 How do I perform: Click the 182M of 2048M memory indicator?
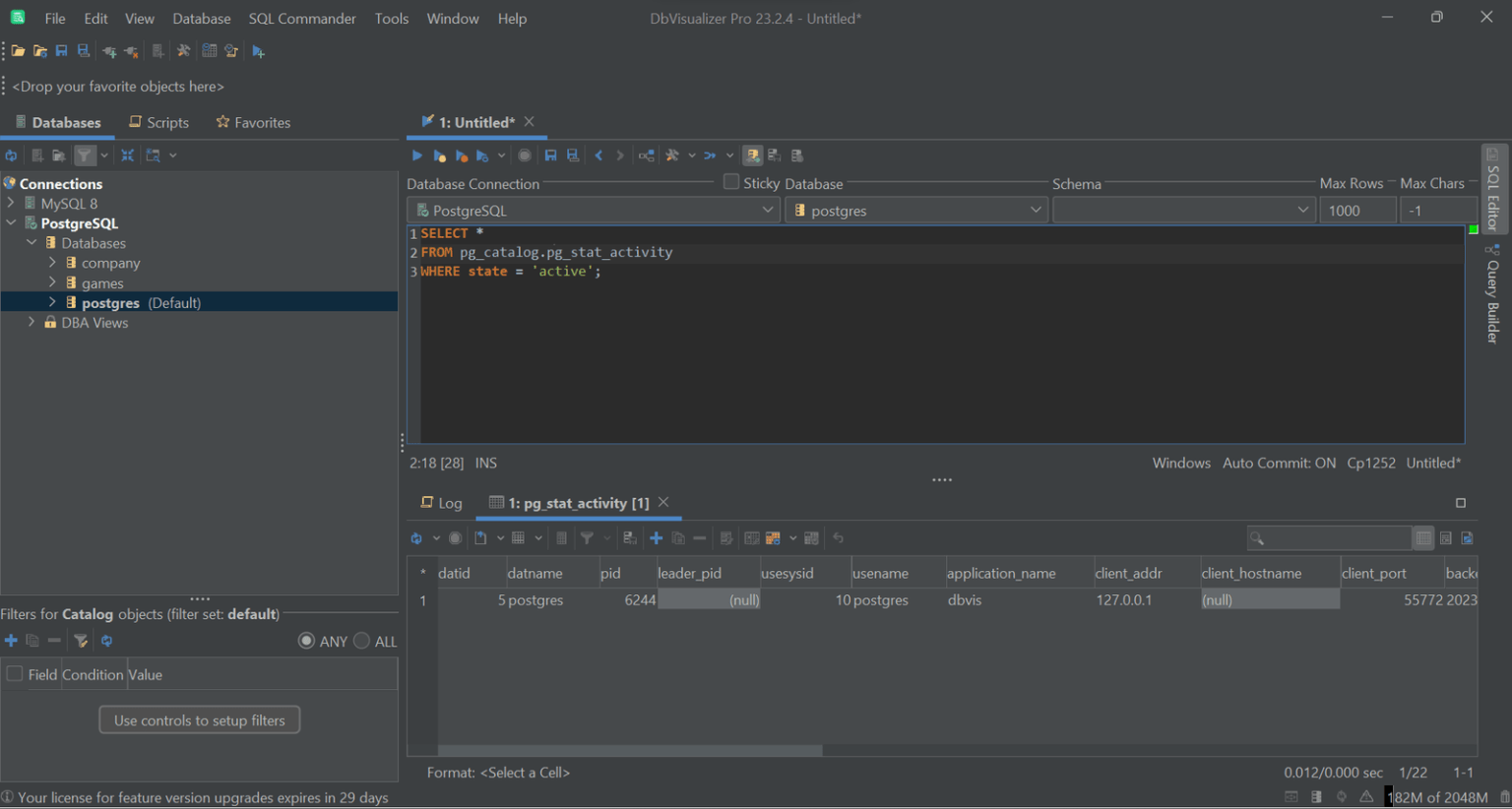pyautogui.click(x=1437, y=797)
